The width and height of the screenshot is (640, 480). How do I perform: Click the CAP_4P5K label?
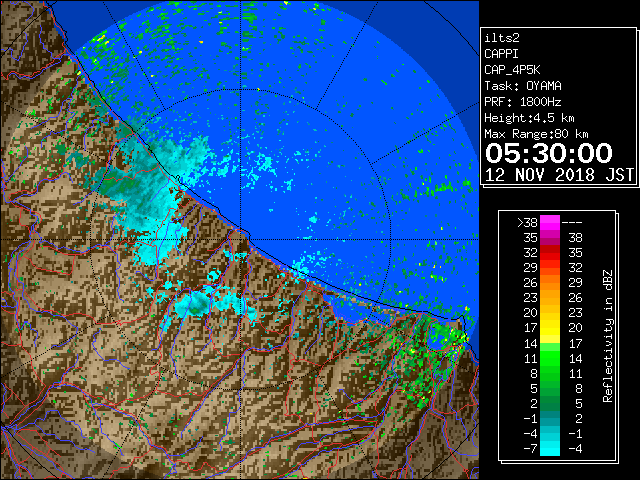[512, 70]
